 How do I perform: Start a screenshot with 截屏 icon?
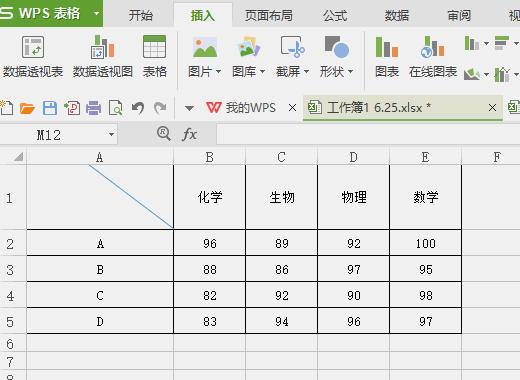click(x=292, y=48)
